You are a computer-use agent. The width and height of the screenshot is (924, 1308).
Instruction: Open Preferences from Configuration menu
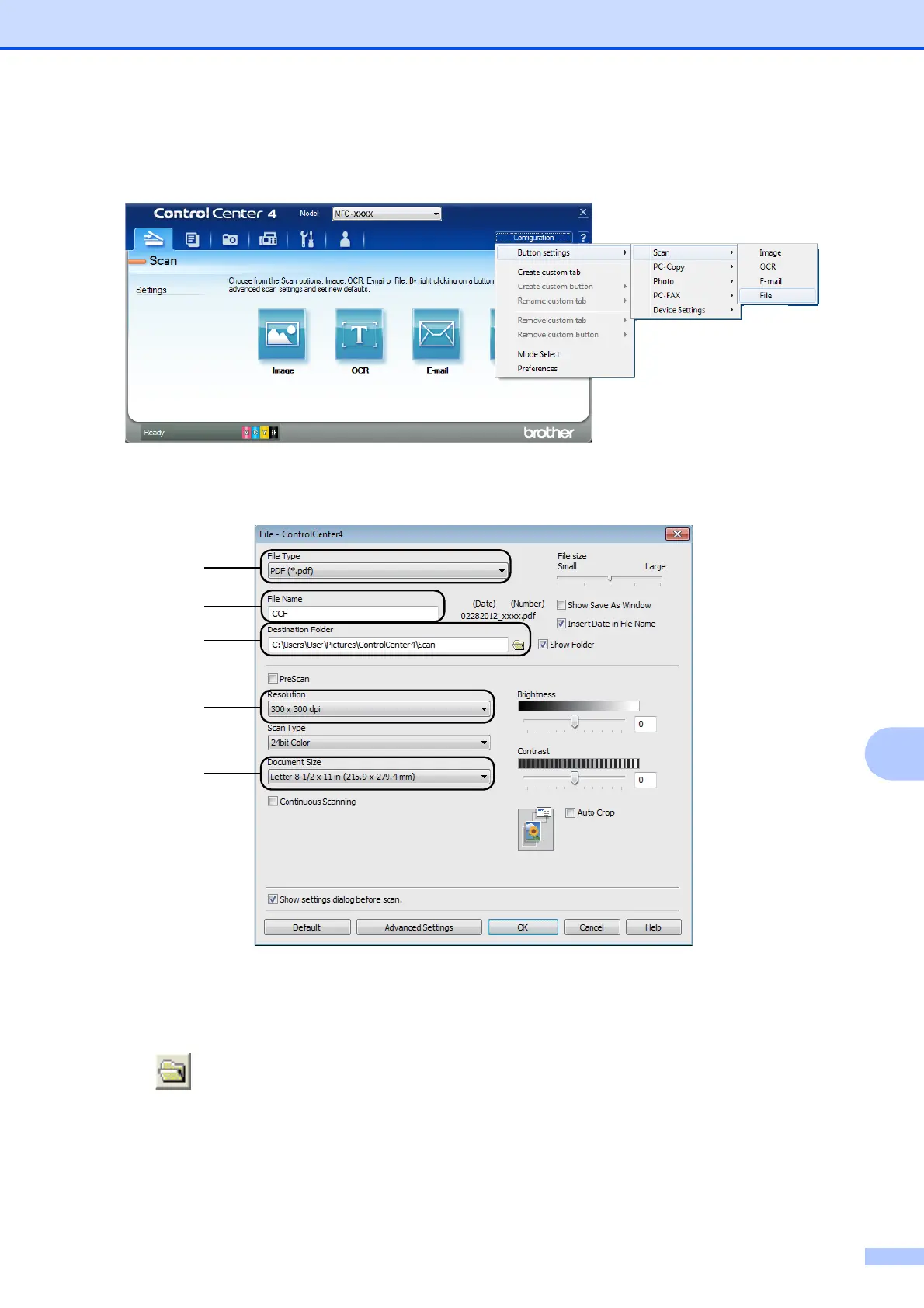[x=564, y=369]
